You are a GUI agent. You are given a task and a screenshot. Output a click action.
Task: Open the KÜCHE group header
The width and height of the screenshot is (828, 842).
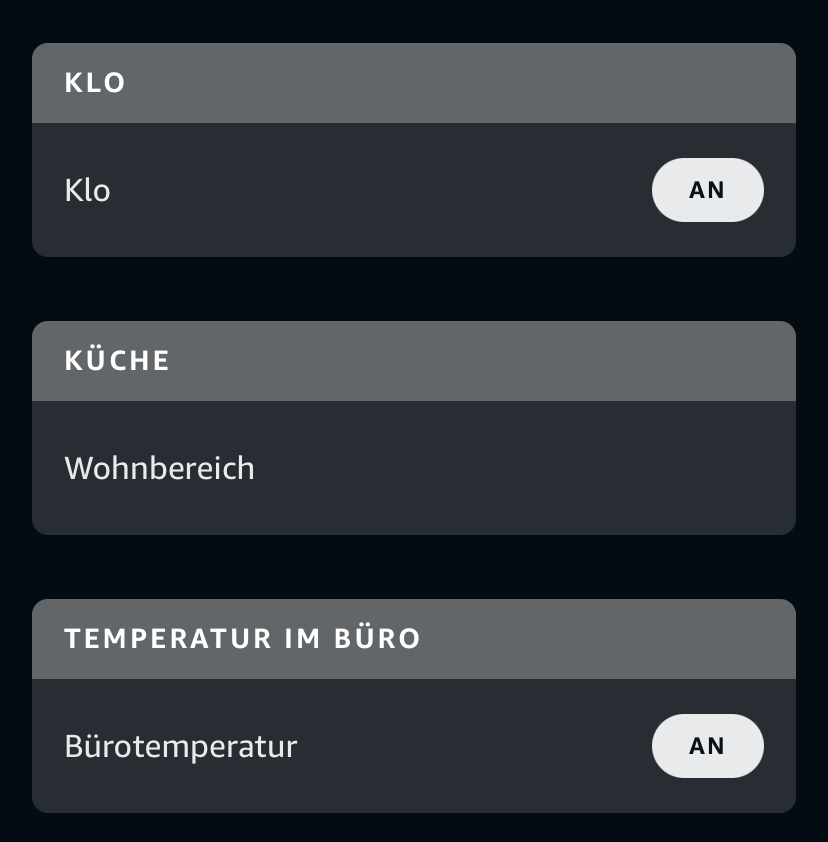(x=413, y=361)
